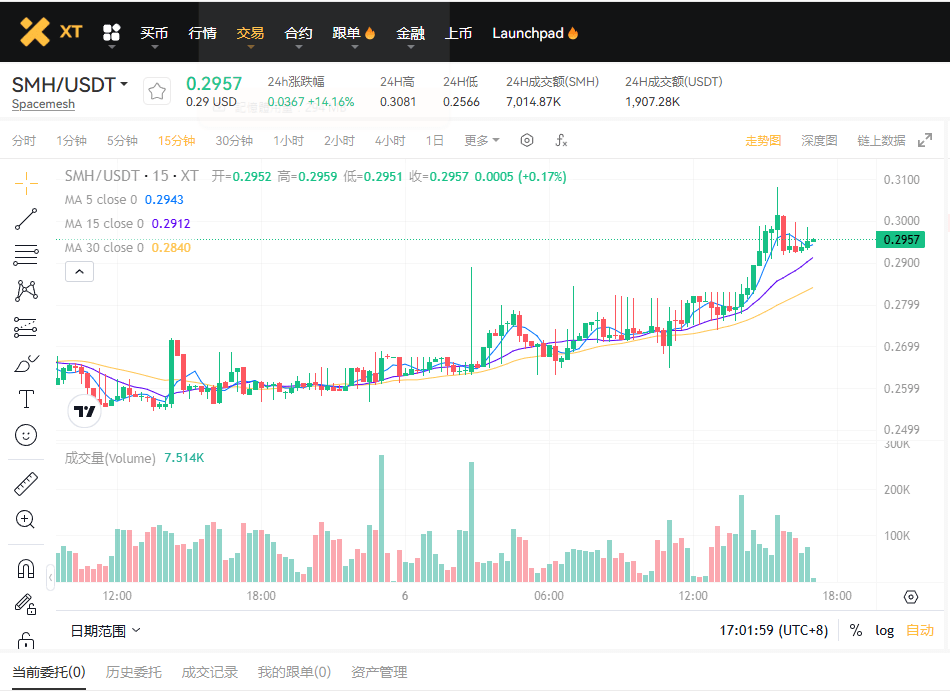Image resolution: width=950 pixels, height=696 pixels.
Task: Select the trend line drawing tool
Action: (26, 219)
